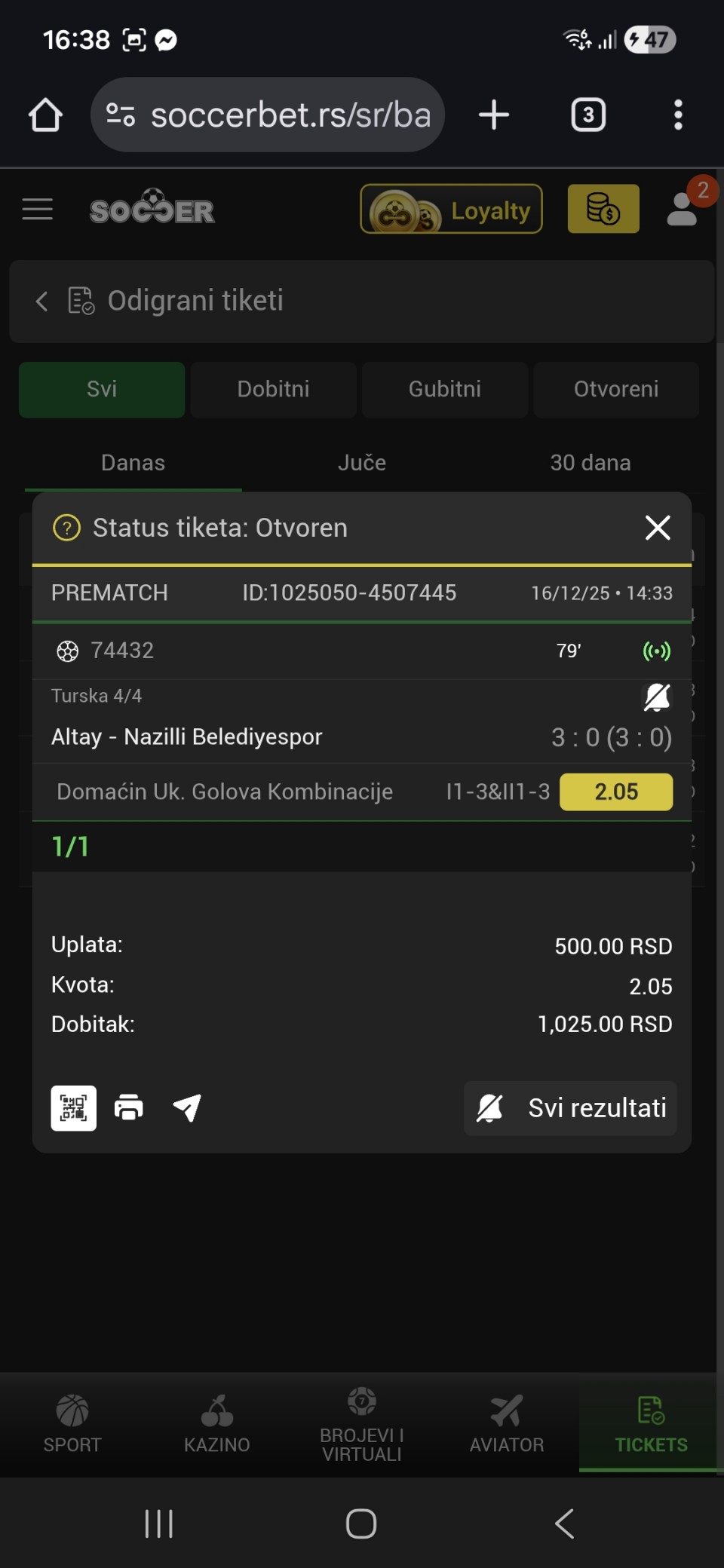Image resolution: width=724 pixels, height=1568 pixels.
Task: Print the ticket
Action: pyautogui.click(x=129, y=1107)
